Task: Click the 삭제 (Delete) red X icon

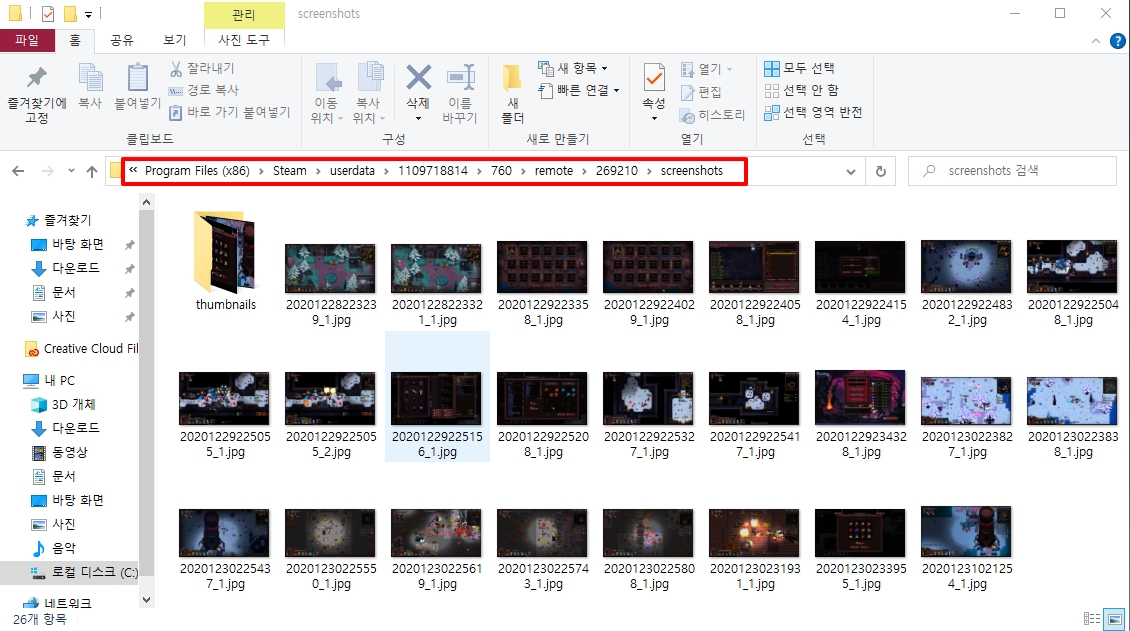Action: [x=418, y=77]
